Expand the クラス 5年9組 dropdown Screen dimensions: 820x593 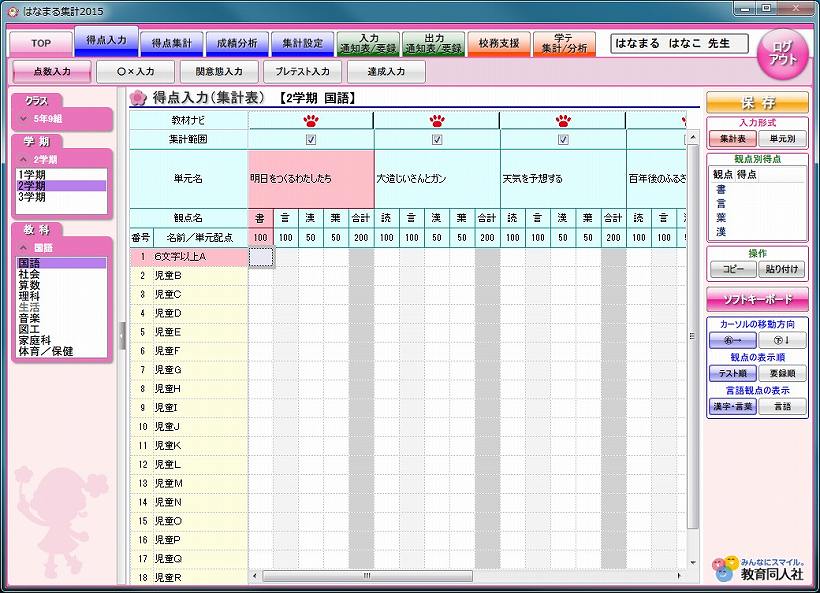62,119
